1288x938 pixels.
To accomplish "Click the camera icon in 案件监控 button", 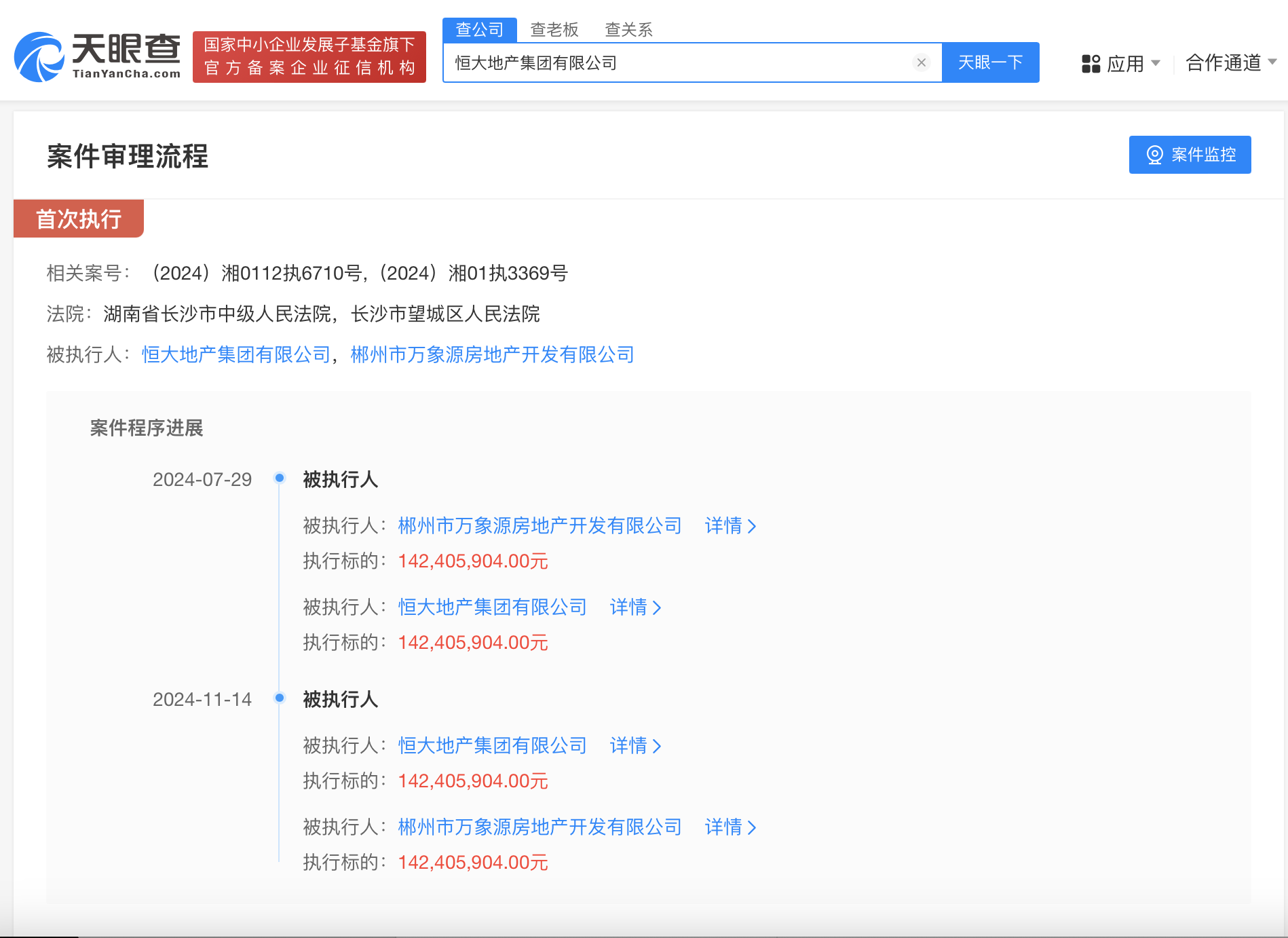I will 1154,155.
